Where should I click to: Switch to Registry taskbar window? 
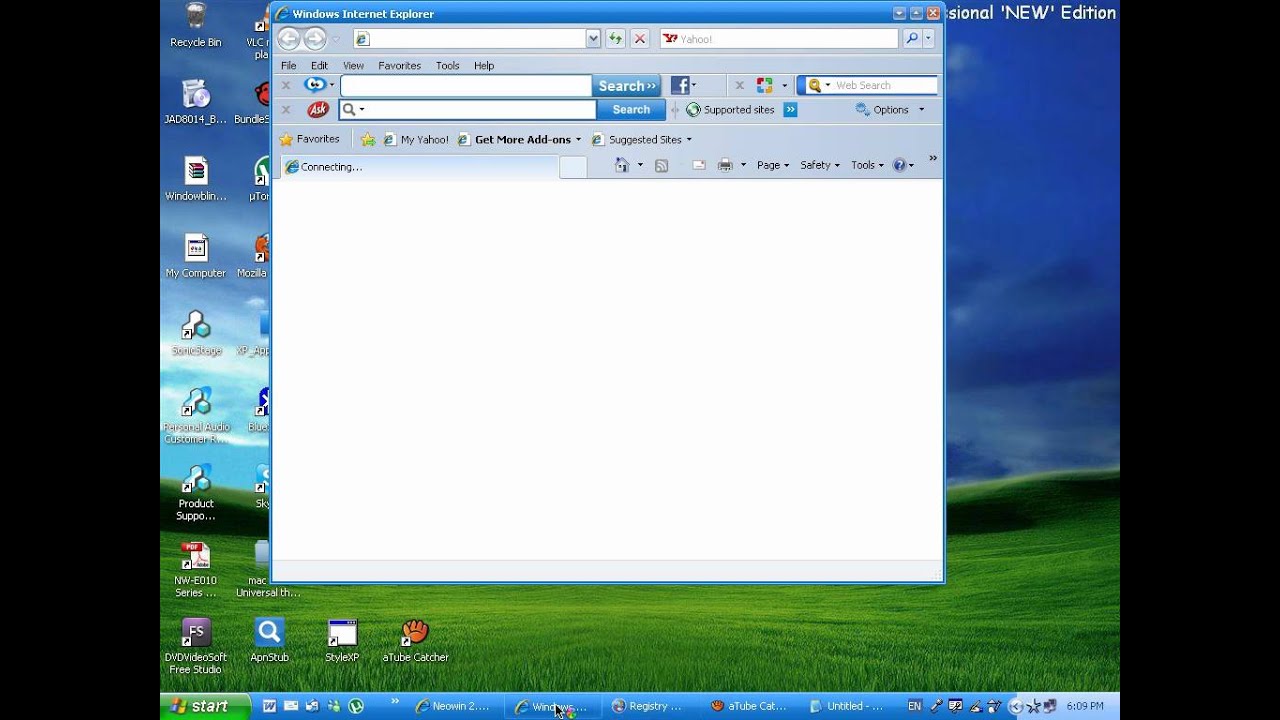pos(651,706)
